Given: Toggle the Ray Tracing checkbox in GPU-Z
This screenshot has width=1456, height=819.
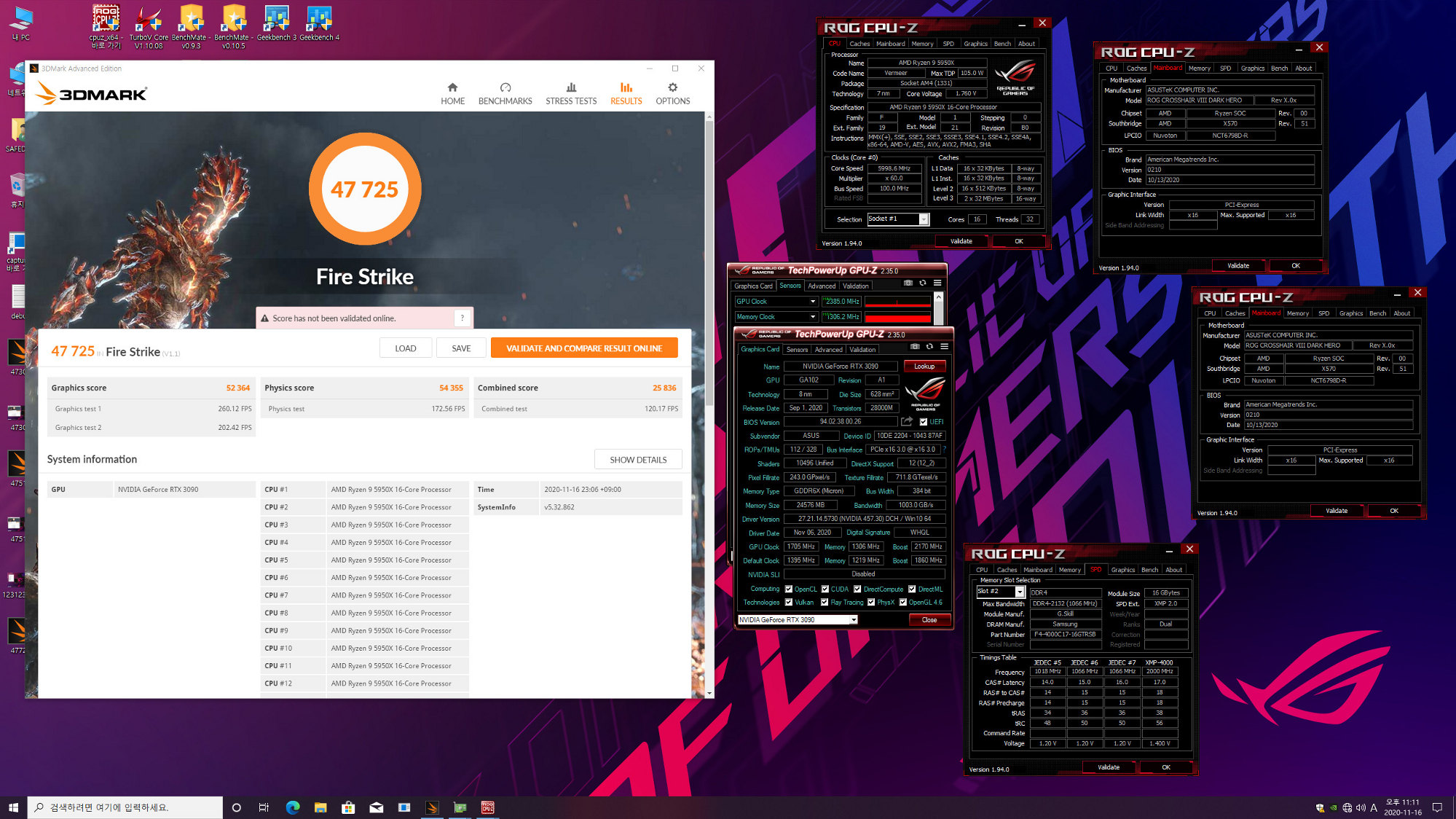Looking at the screenshot, I should click(x=825, y=602).
